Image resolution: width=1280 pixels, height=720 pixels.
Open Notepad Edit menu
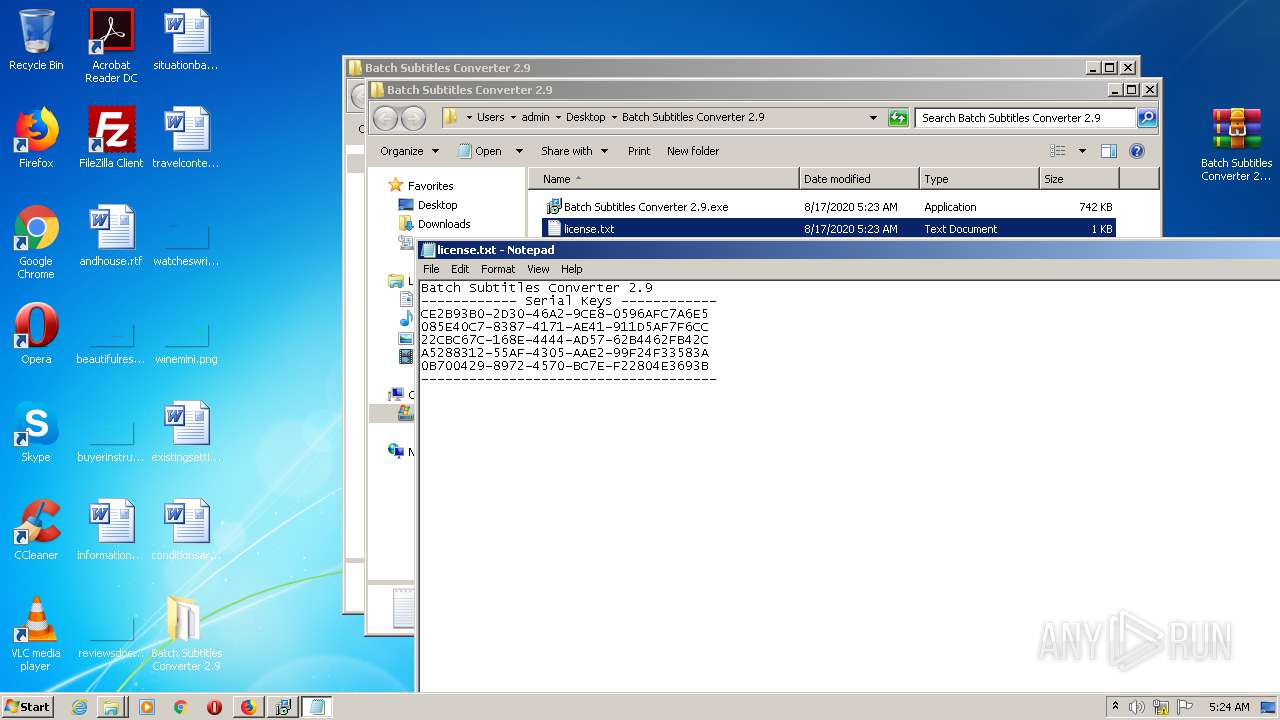[x=460, y=269]
